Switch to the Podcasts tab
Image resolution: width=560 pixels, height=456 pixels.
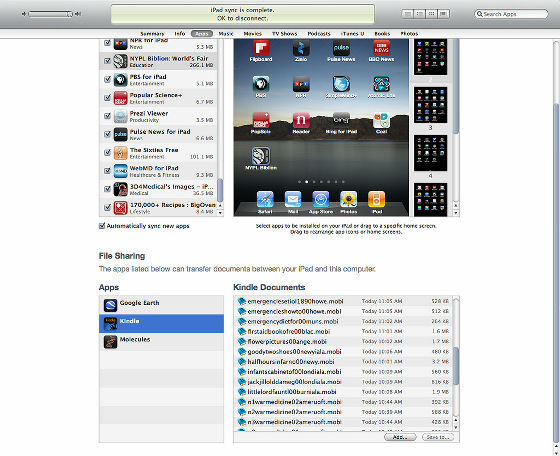pyautogui.click(x=319, y=34)
